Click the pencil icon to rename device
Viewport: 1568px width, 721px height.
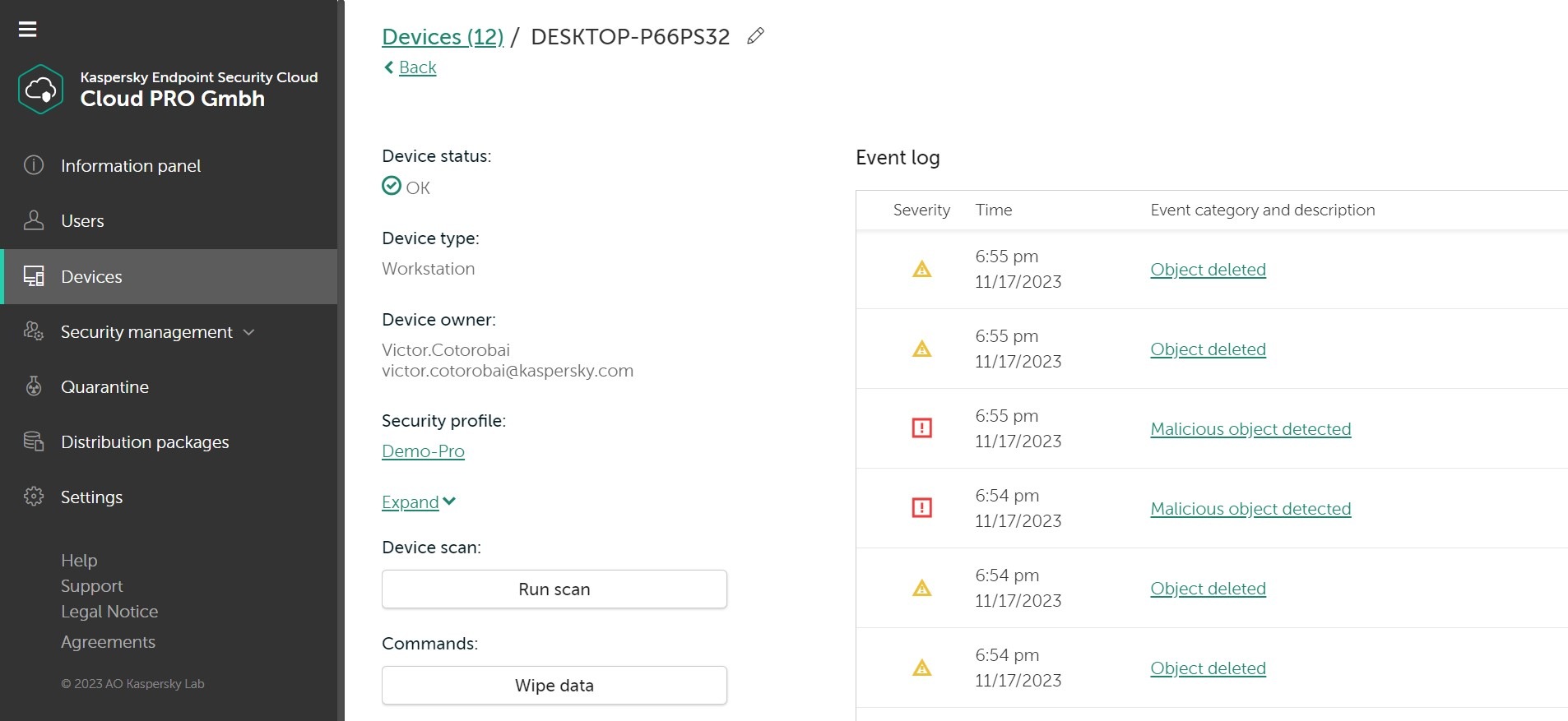click(755, 36)
